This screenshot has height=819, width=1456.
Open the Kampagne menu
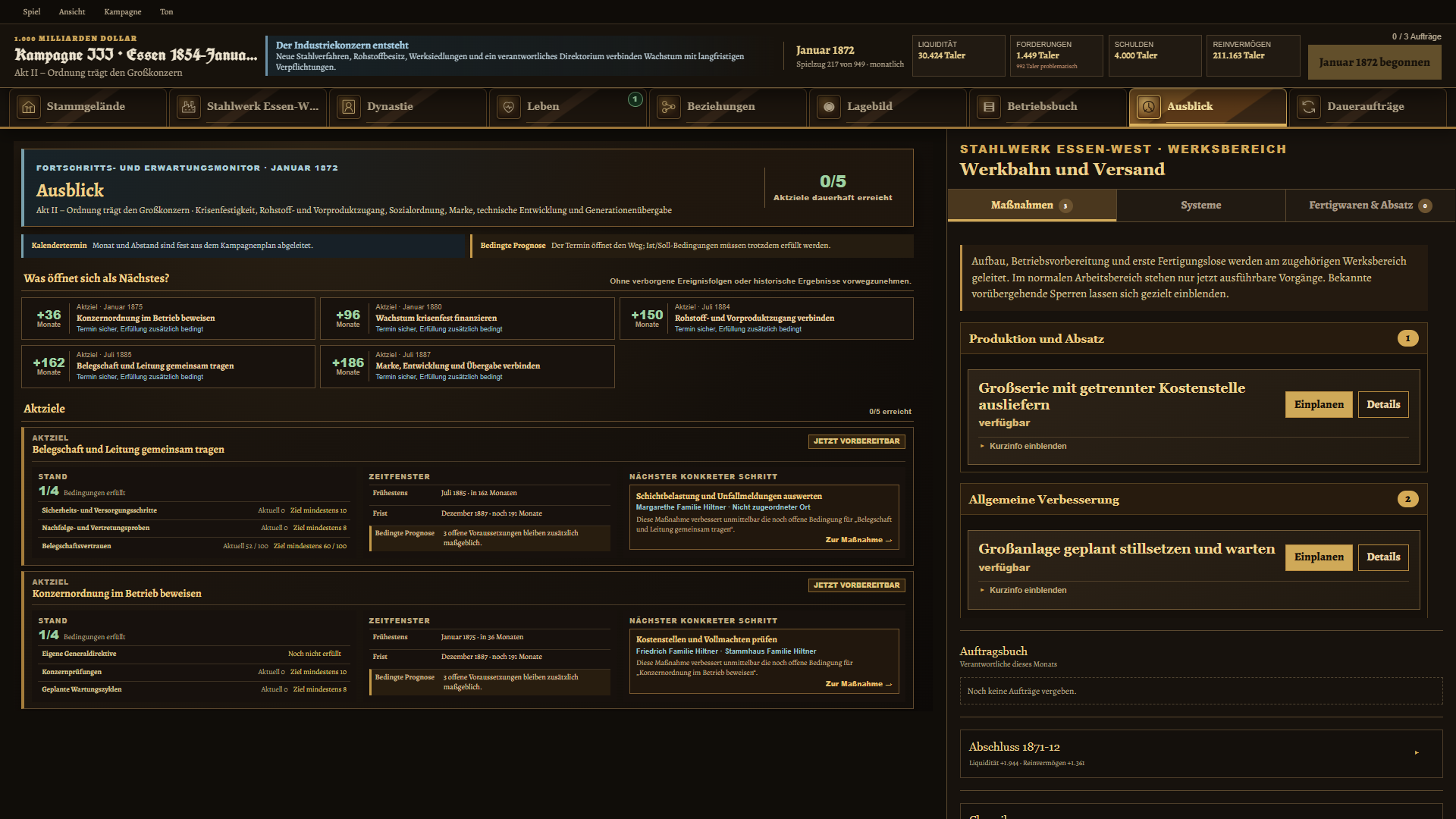(x=123, y=11)
